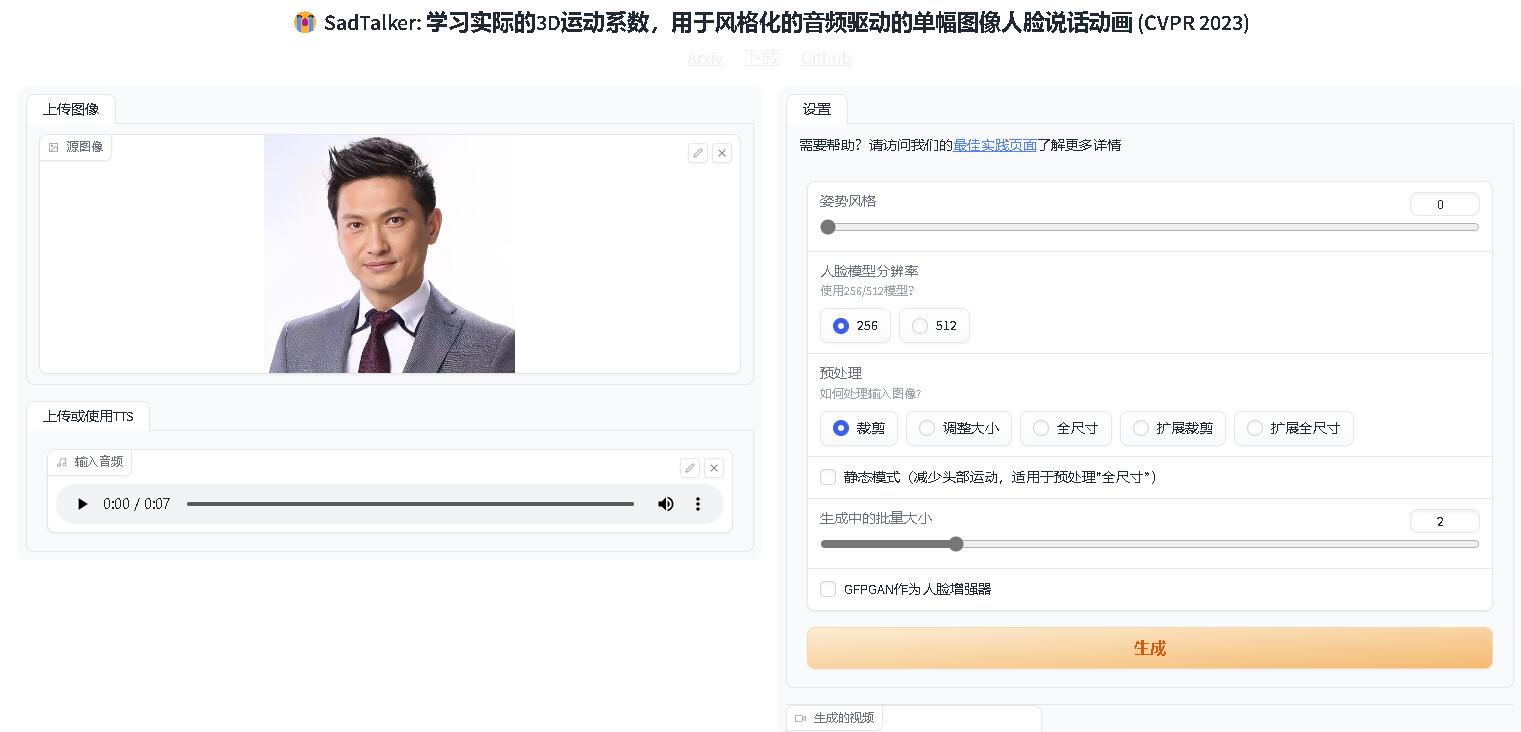Enable GFPGAN face enhancer checkbox
Screen dimensions: 1521x732
pyautogui.click(x=828, y=589)
